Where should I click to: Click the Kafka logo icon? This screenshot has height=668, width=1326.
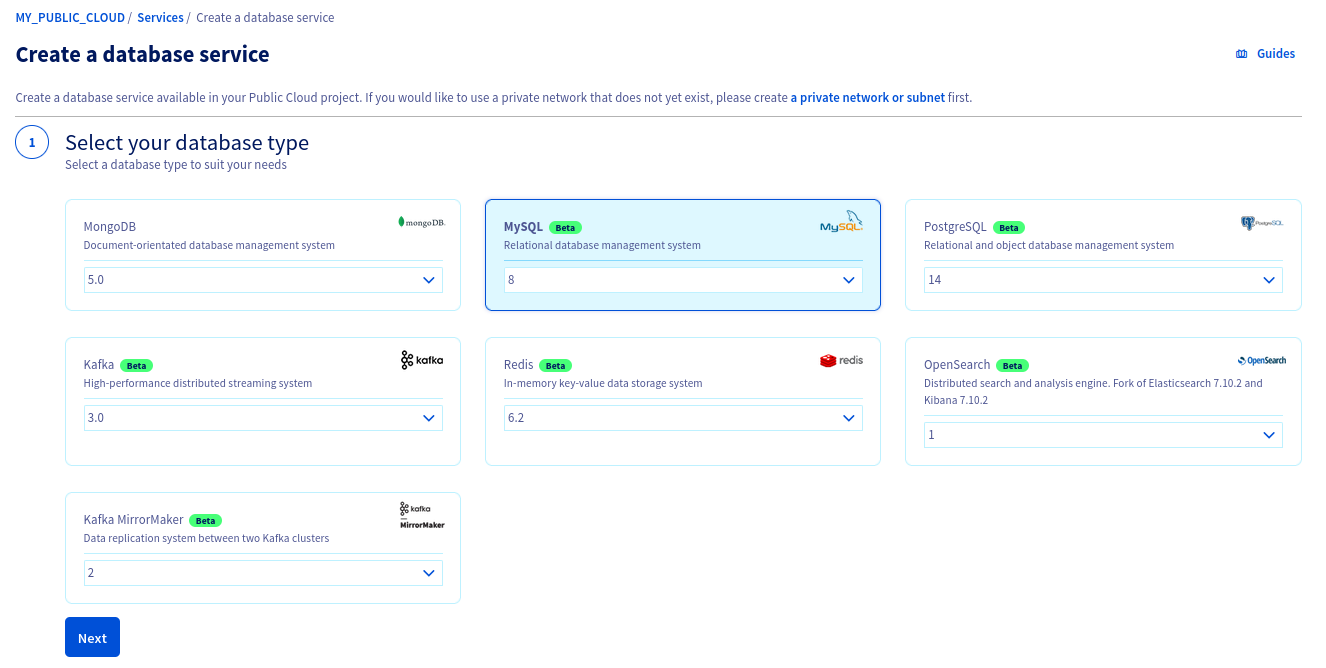(421, 361)
